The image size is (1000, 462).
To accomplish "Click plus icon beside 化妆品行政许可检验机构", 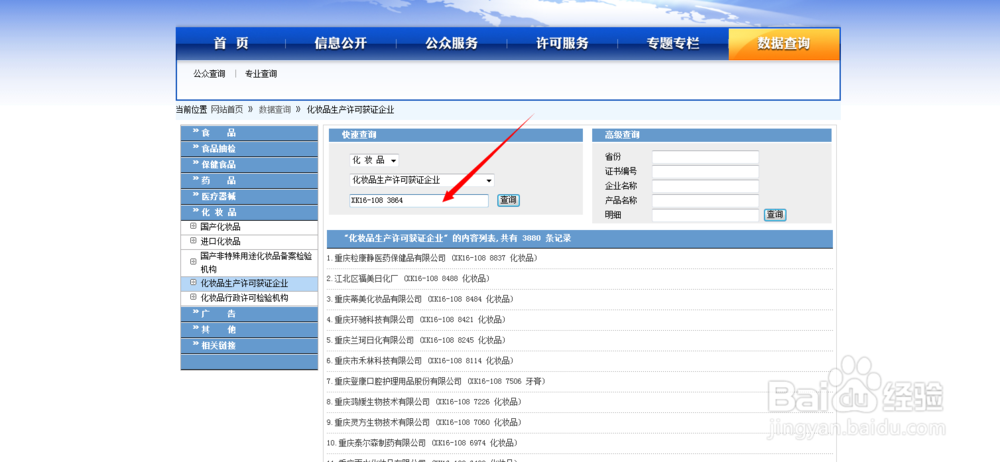I will [x=193, y=297].
